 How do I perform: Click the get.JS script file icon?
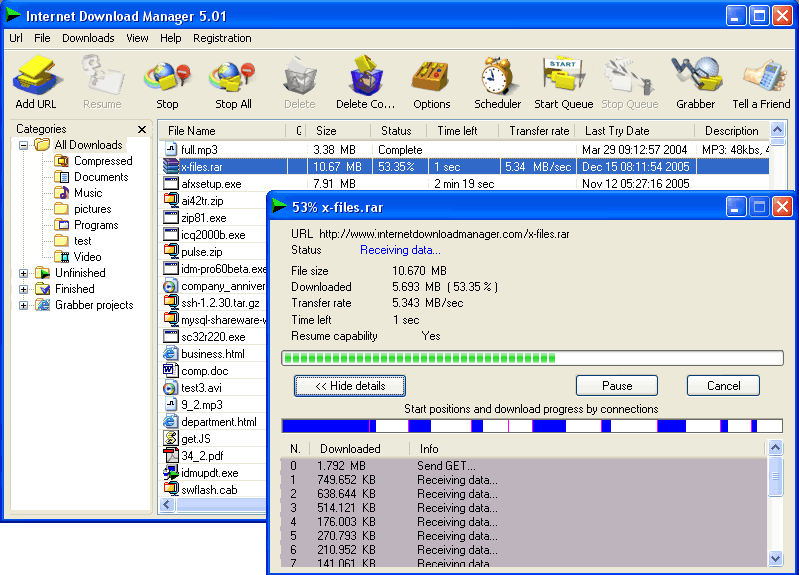pos(171,438)
